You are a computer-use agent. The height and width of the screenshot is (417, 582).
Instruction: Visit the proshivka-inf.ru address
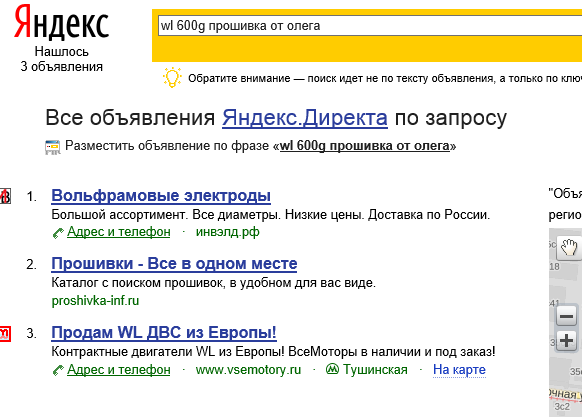click(95, 301)
